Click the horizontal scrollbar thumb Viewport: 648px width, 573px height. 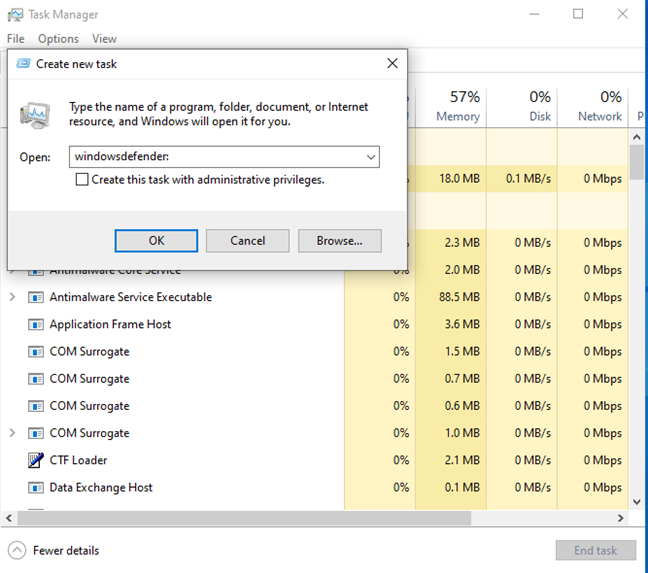click(244, 518)
